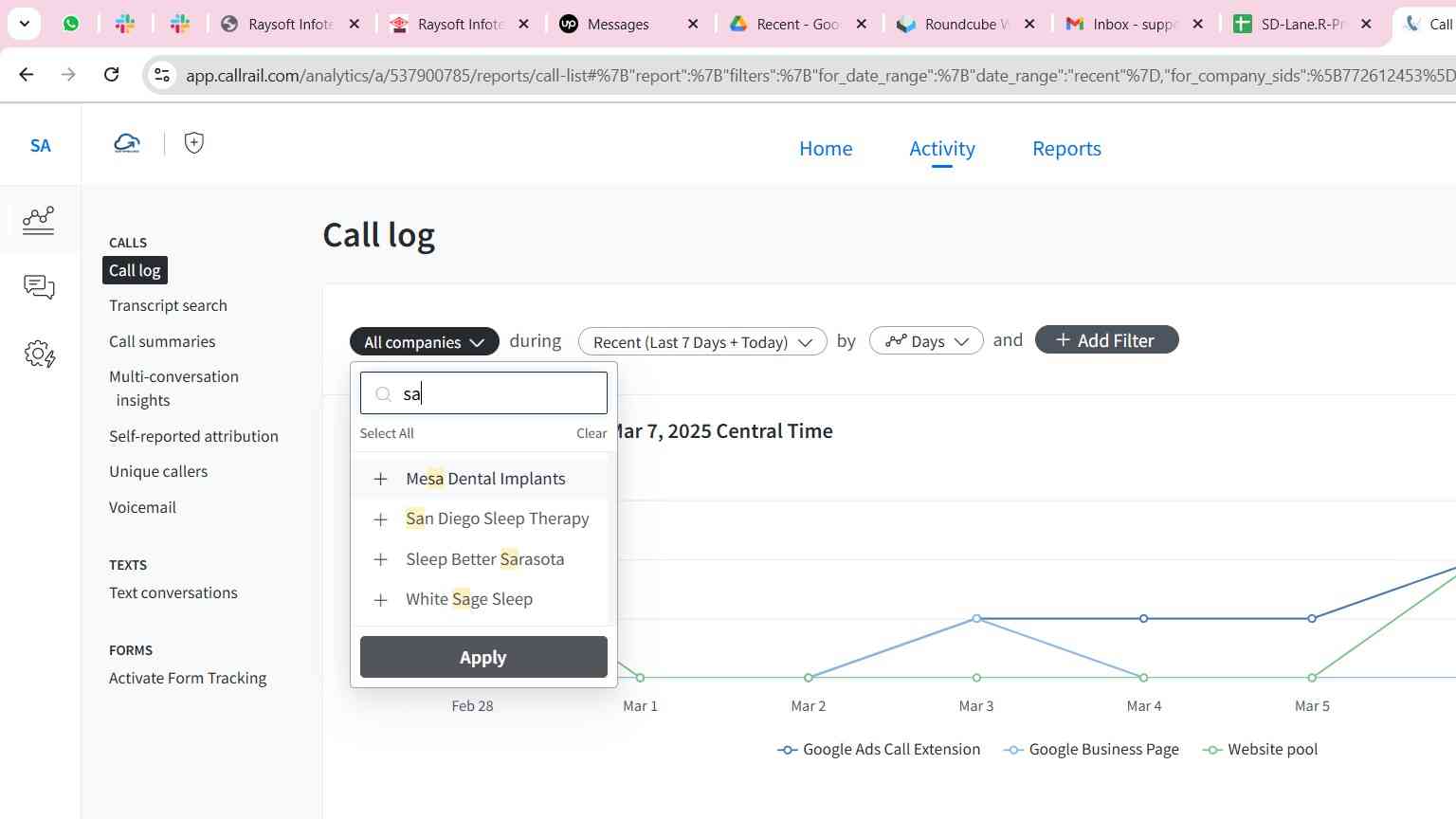The image size is (1456, 819).
Task: Open Self-reported attribution
Action: coord(193,436)
